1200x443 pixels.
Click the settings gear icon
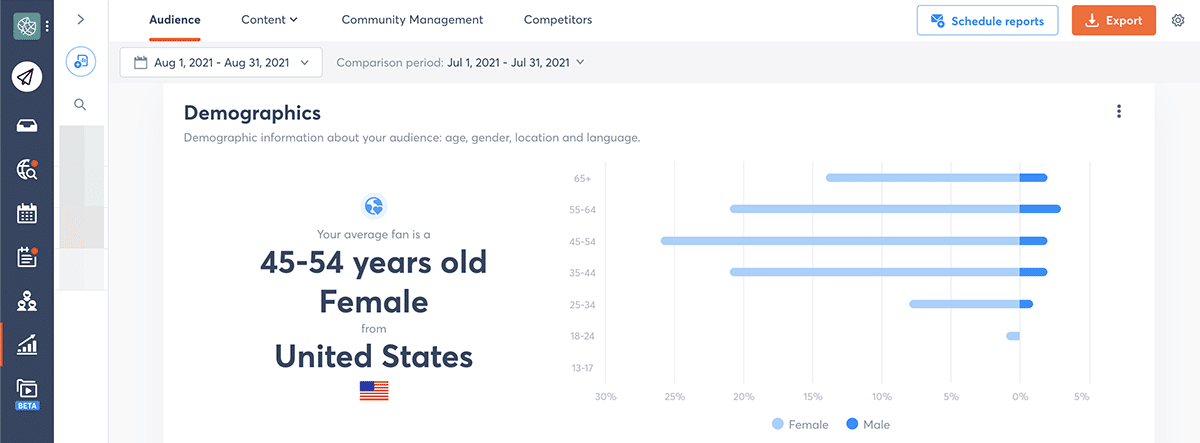pyautogui.click(x=1178, y=20)
